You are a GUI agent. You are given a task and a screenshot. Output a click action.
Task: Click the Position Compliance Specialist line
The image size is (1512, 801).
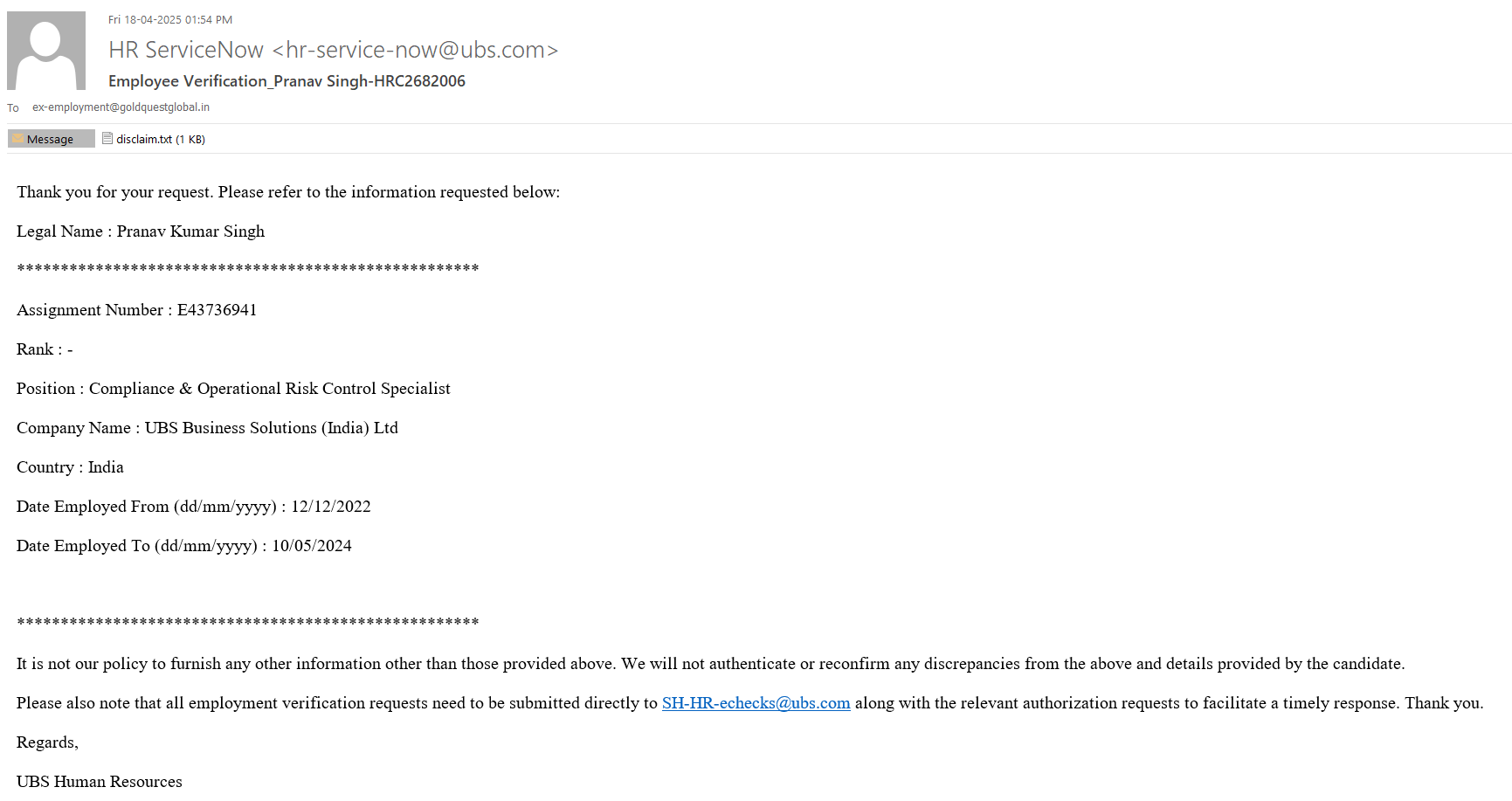point(233,389)
